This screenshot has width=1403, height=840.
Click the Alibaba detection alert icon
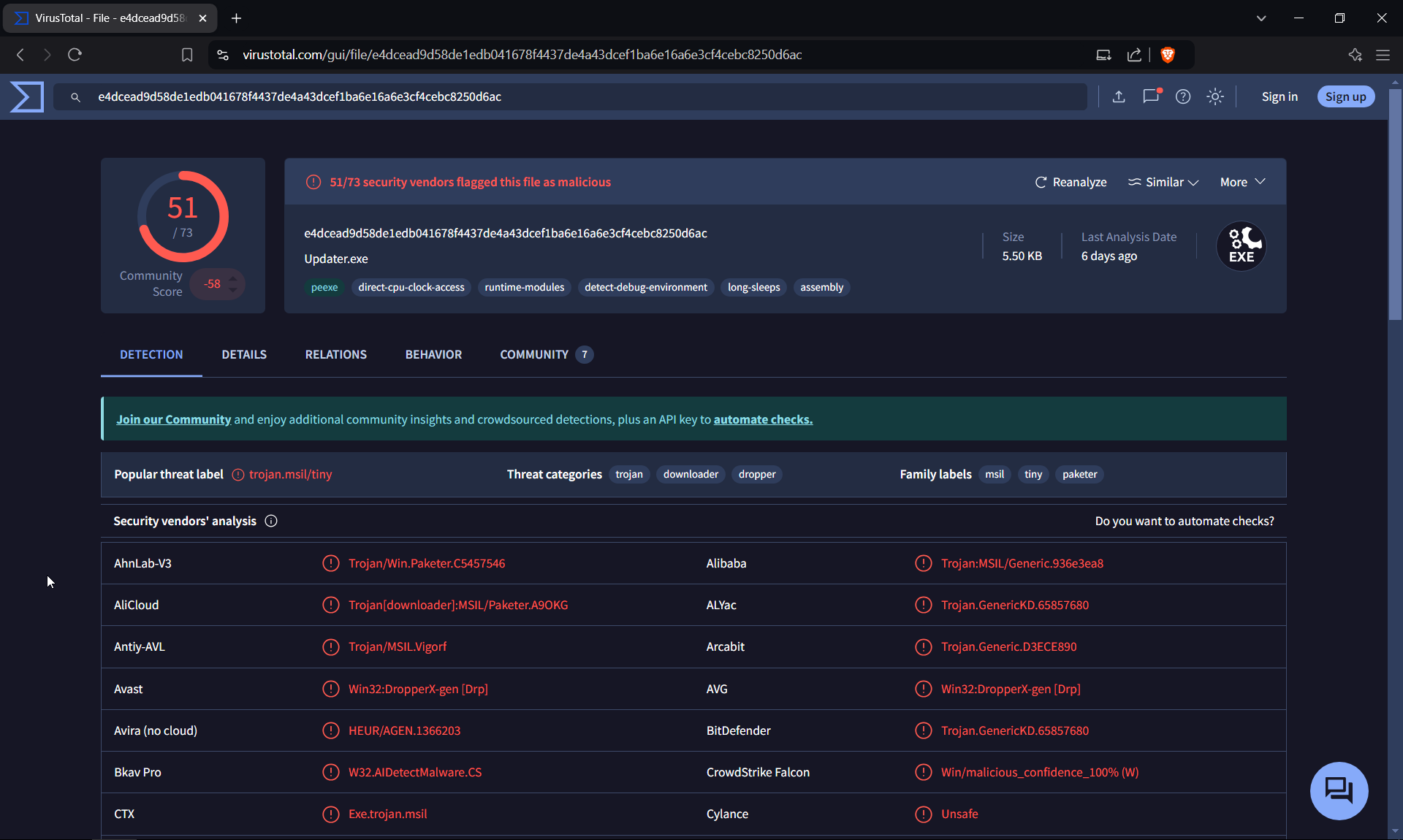(x=924, y=563)
